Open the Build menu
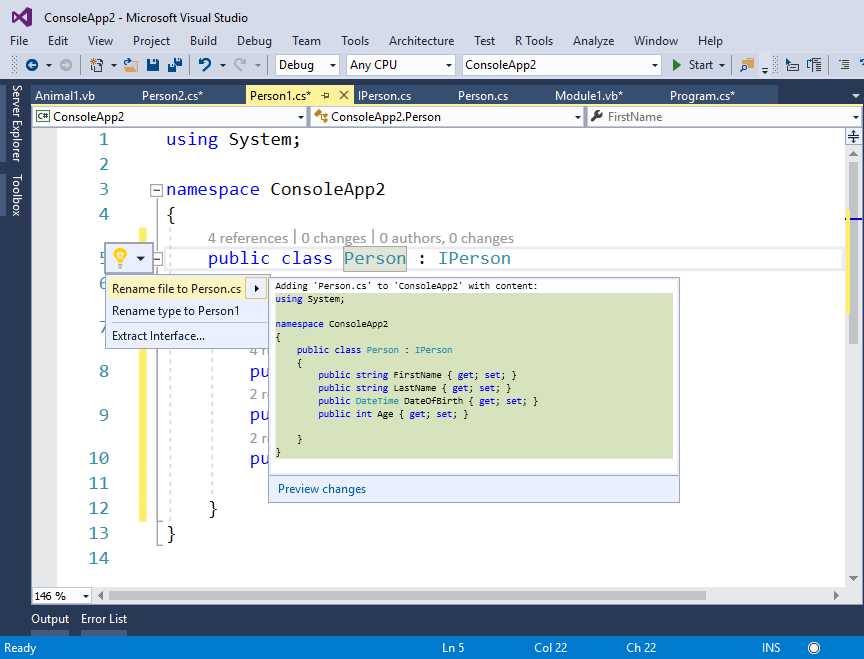 [x=203, y=41]
